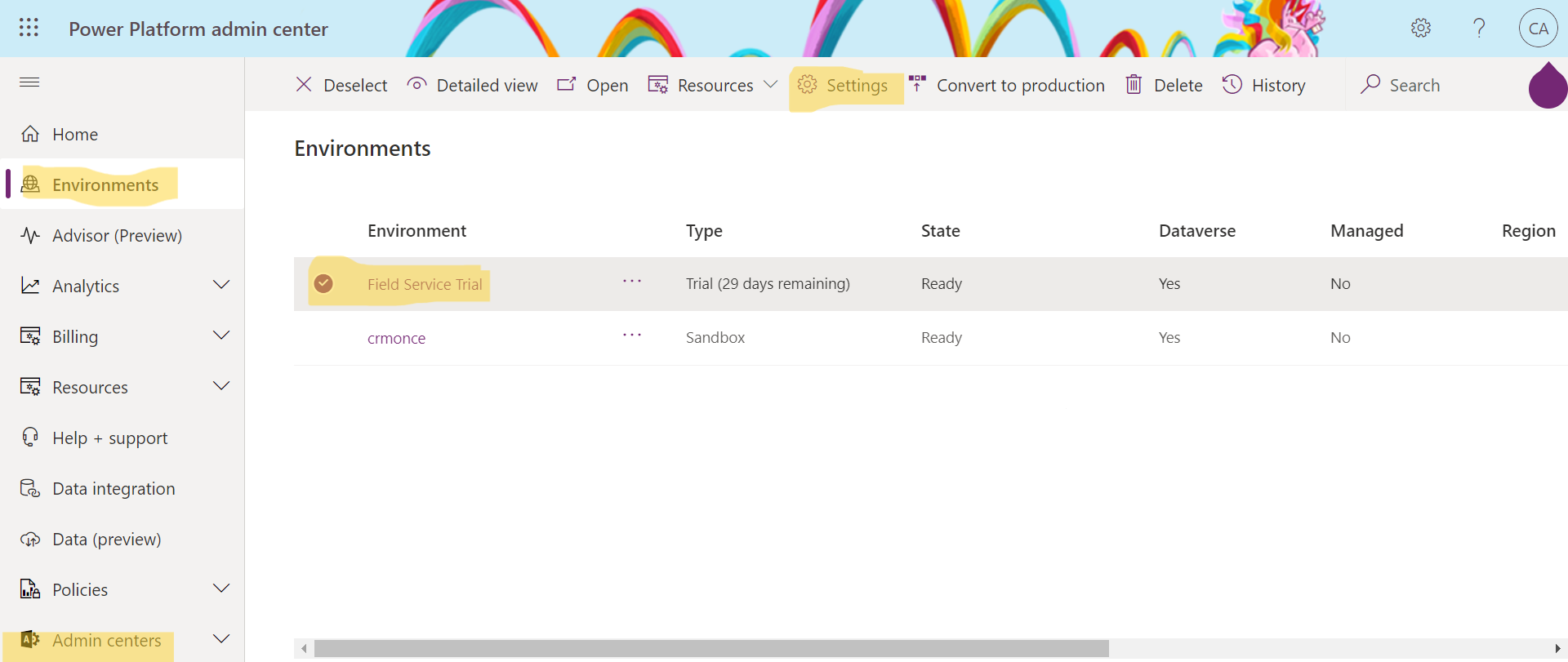Click the History clock icon
The height and width of the screenshot is (662, 1568).
(1232, 84)
